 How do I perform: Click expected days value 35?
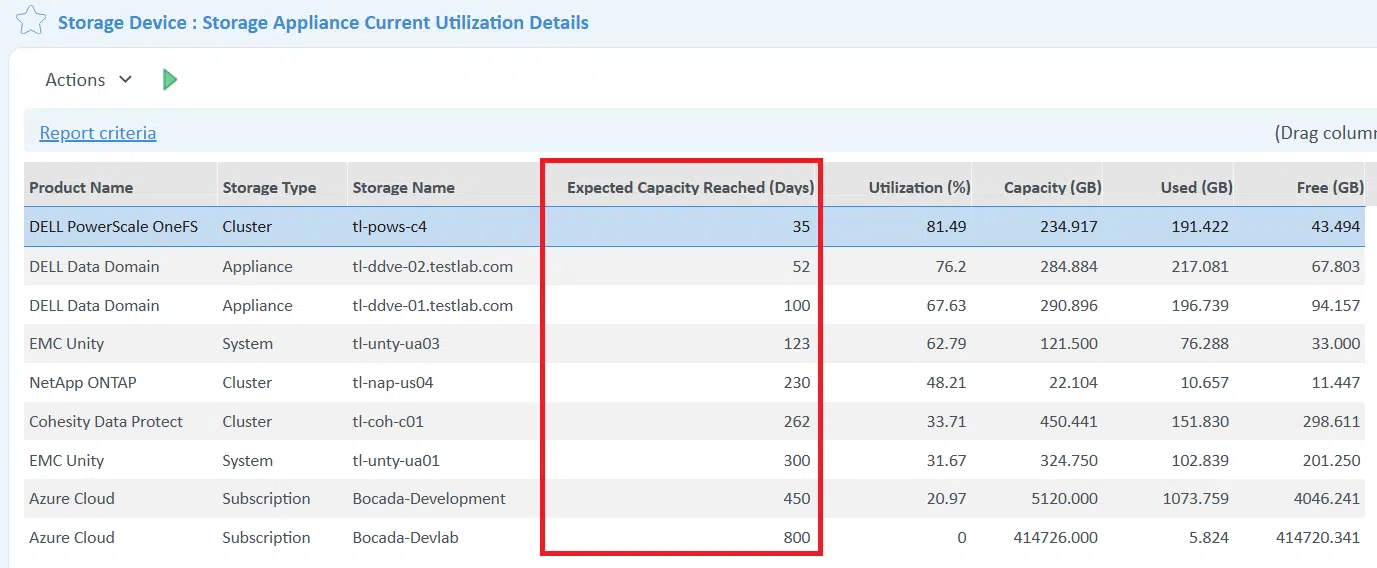[x=801, y=227]
